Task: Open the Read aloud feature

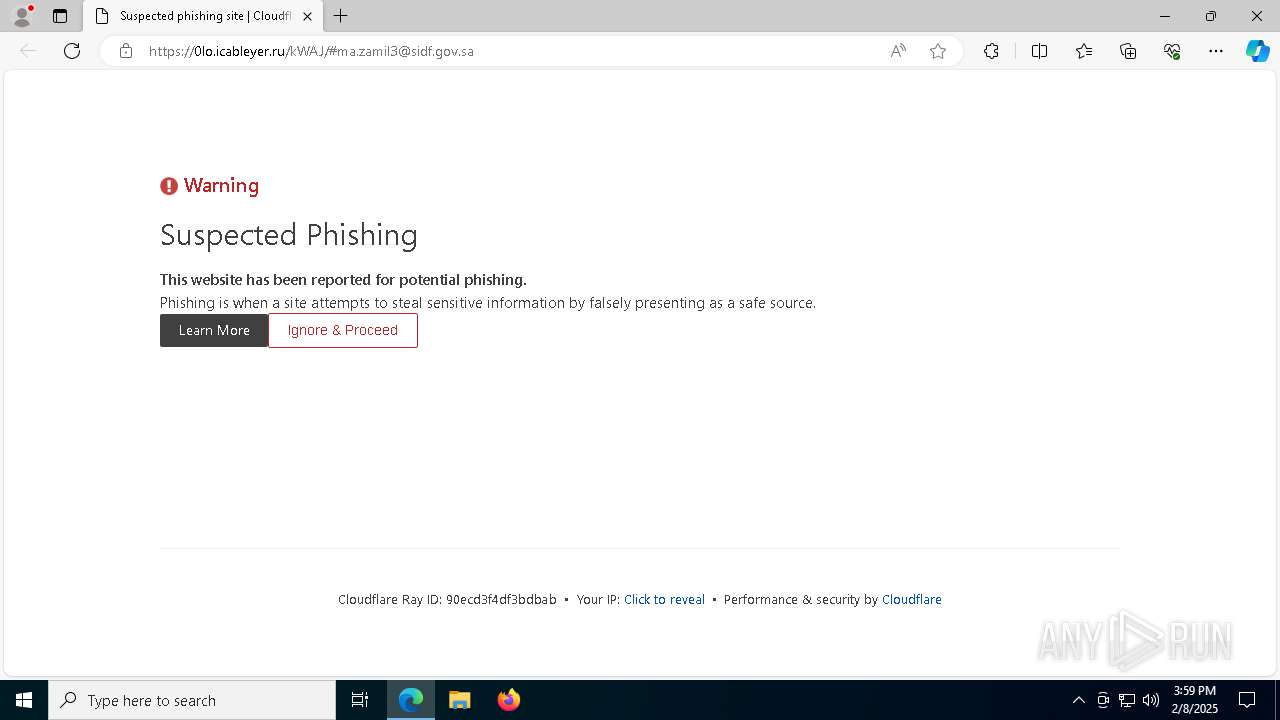Action: click(898, 51)
